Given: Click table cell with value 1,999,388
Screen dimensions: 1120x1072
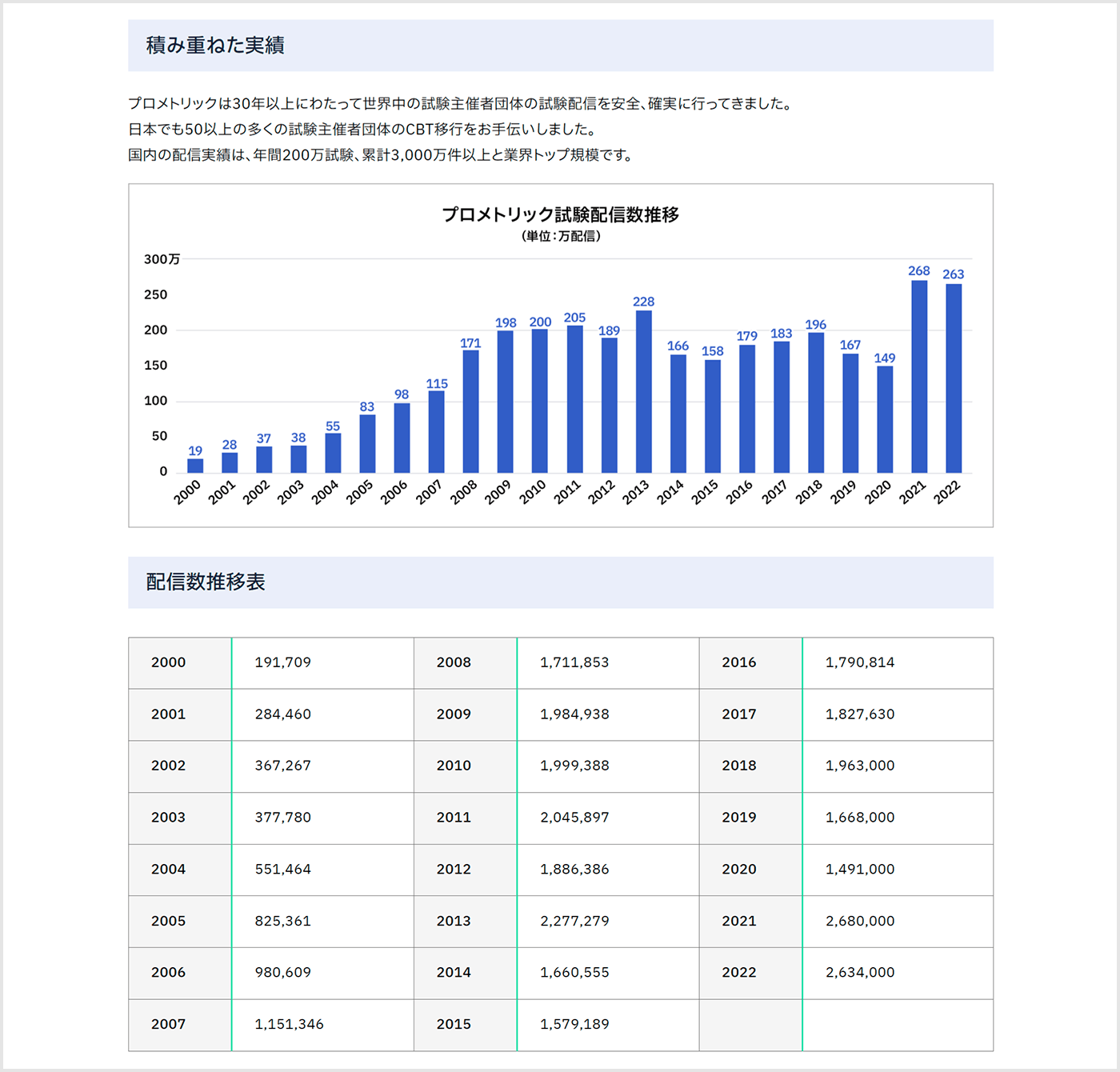Looking at the screenshot, I should (608, 766).
